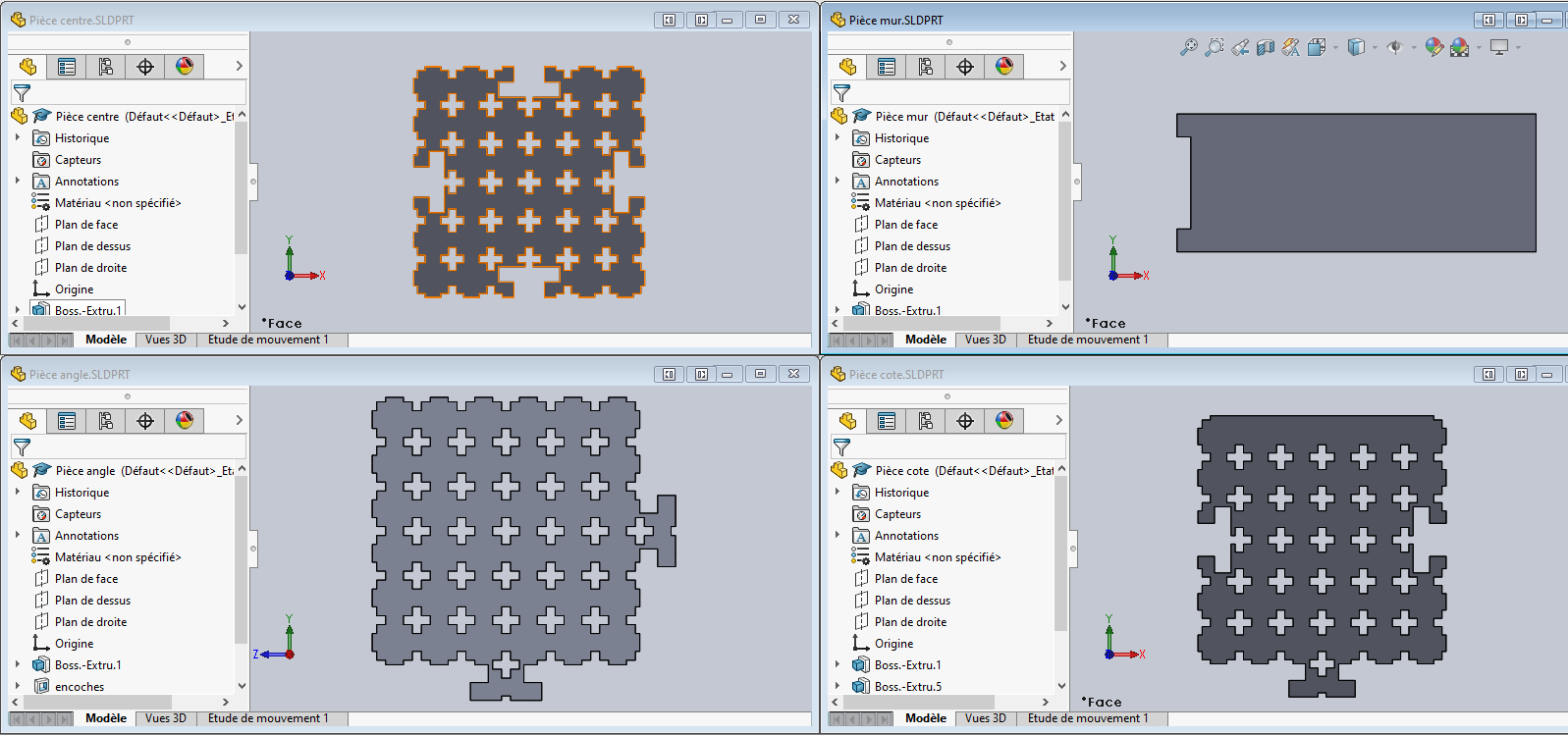Toggle Hide/Show Items eye in Pièce mur
This screenshot has height=735, width=1568.
coord(1394,47)
